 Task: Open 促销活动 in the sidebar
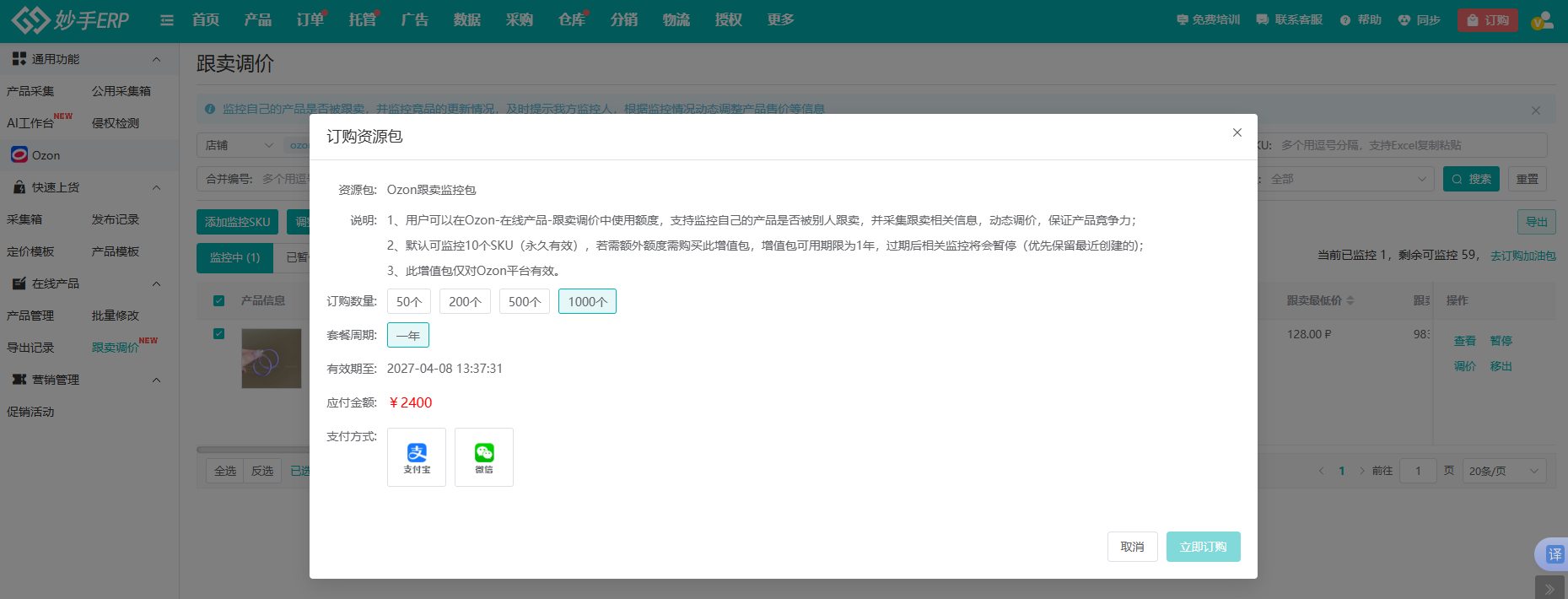point(30,412)
